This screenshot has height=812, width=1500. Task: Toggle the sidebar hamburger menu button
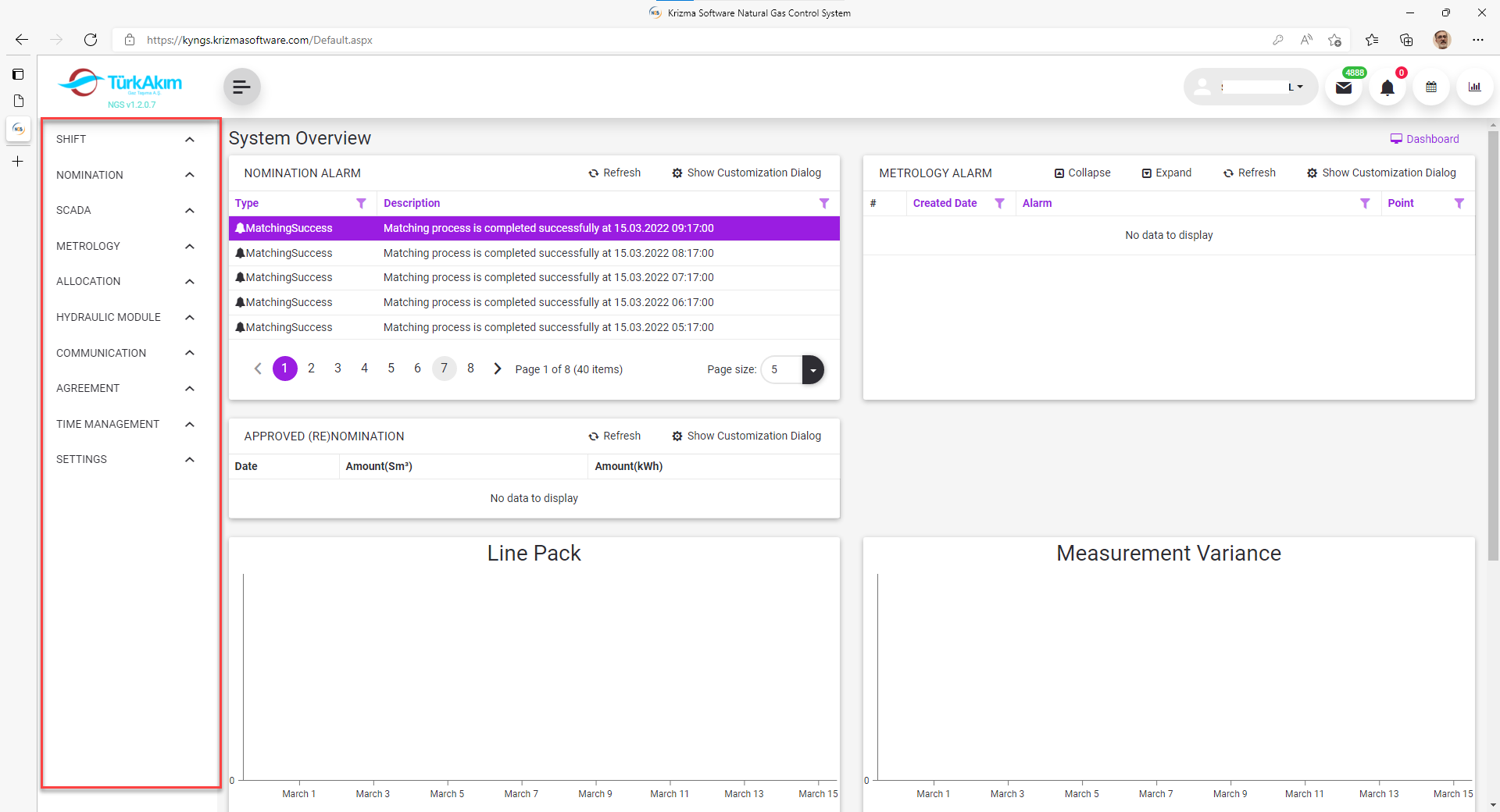coord(241,87)
